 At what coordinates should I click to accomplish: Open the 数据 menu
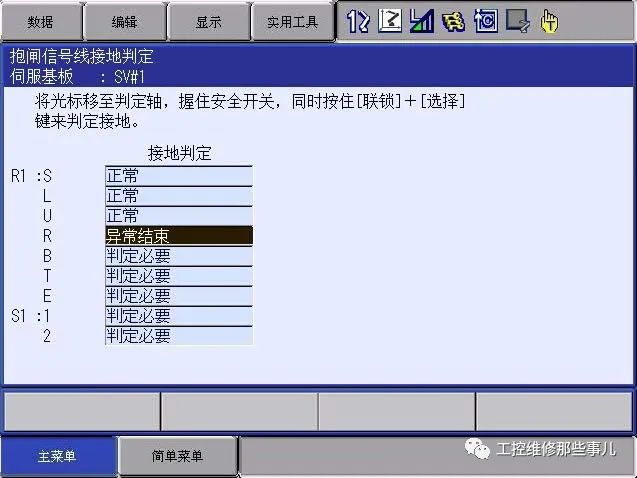(41, 22)
